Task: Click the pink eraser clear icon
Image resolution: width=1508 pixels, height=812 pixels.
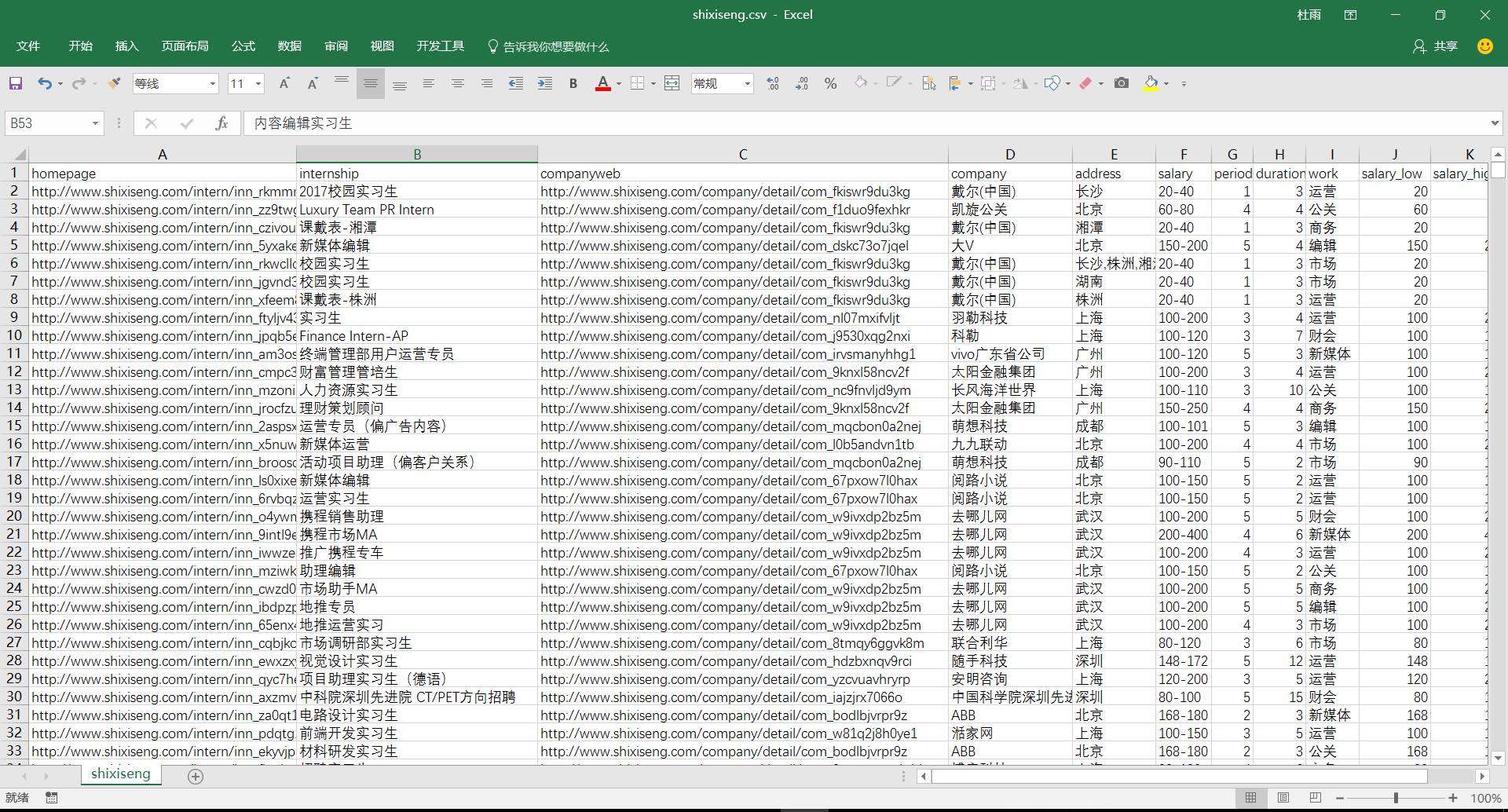Action: click(x=1085, y=83)
